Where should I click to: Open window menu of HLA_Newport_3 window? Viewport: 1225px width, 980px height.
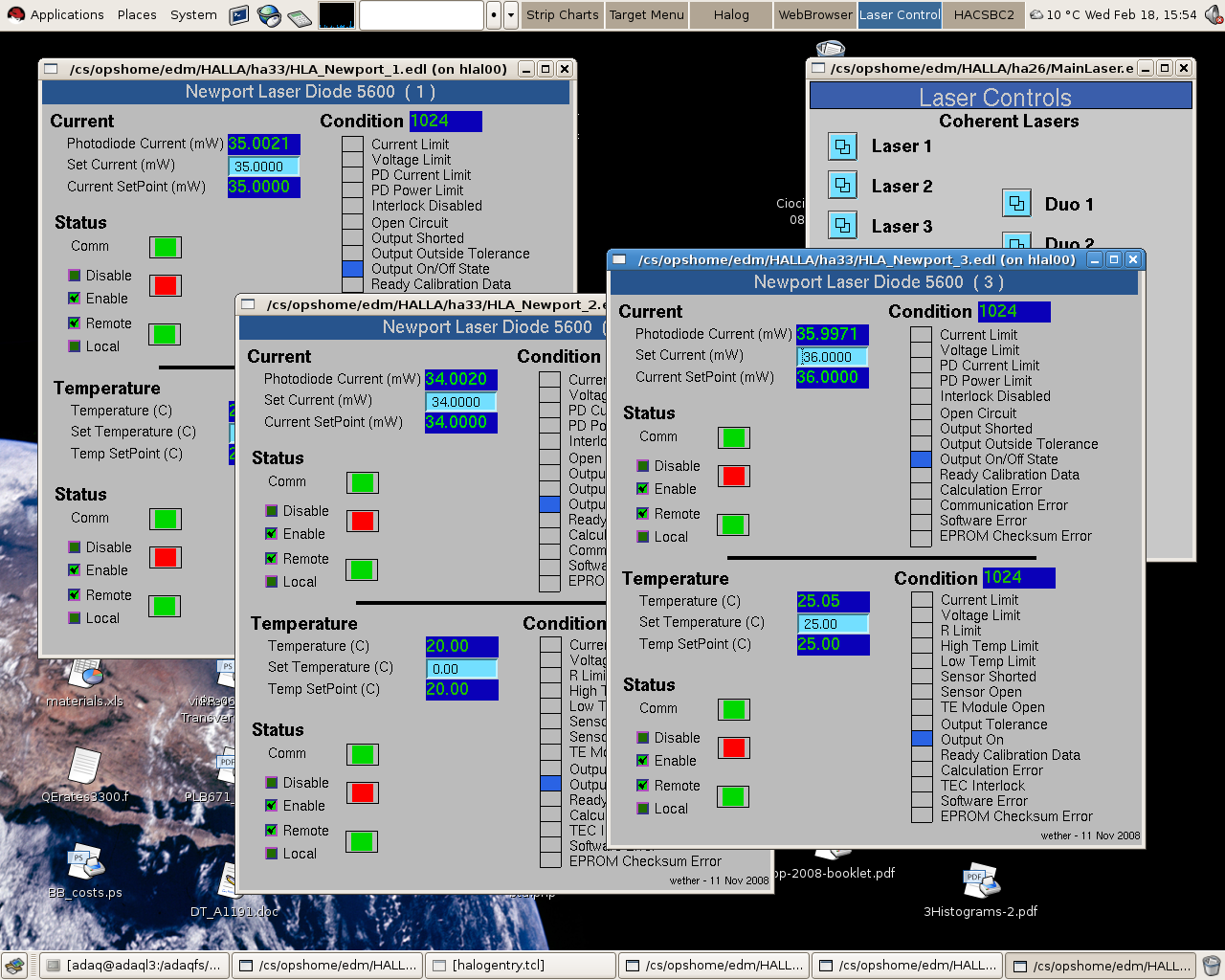(619, 259)
